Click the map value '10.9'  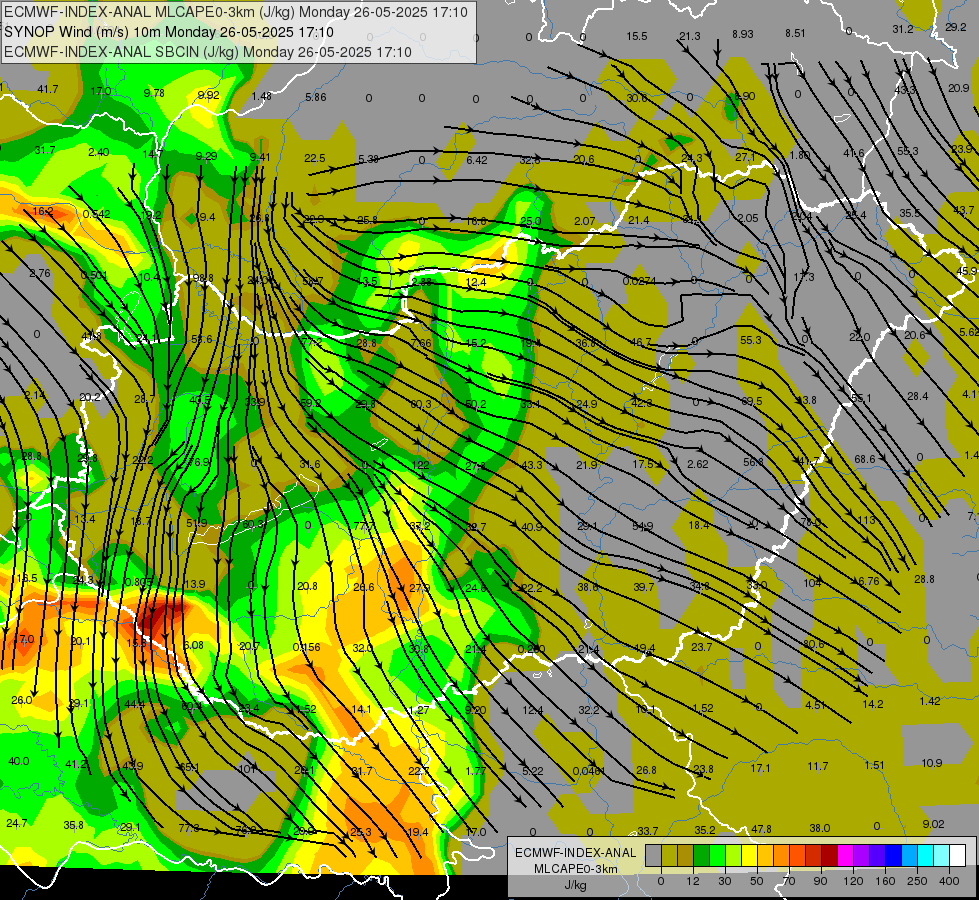tap(932, 763)
